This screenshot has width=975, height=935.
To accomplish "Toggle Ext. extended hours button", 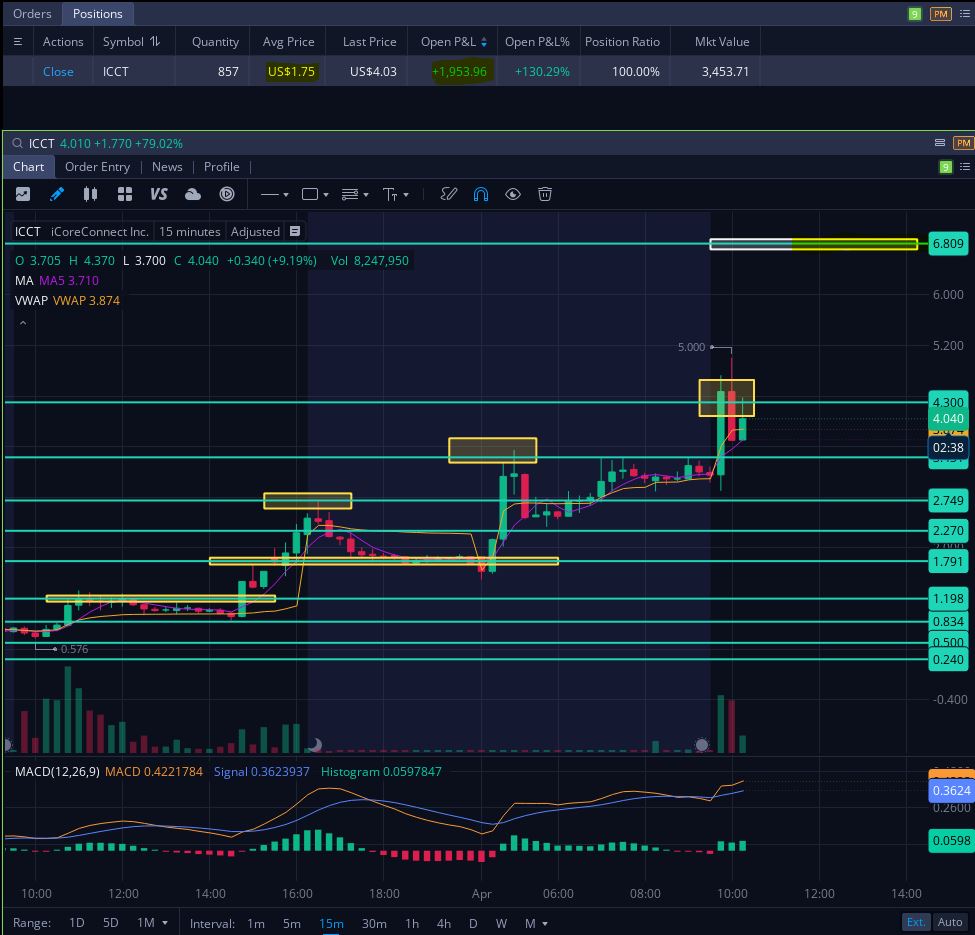I will [916, 922].
